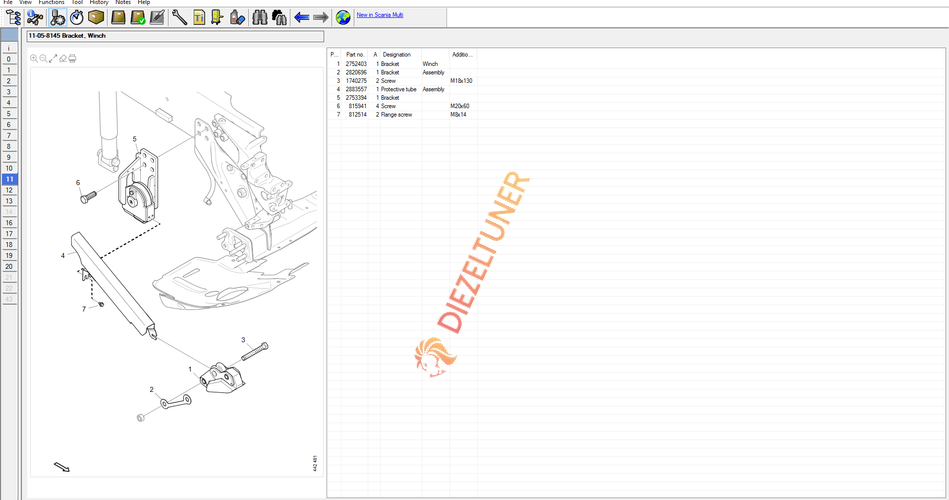Zoom in on the parts diagram

(34, 59)
